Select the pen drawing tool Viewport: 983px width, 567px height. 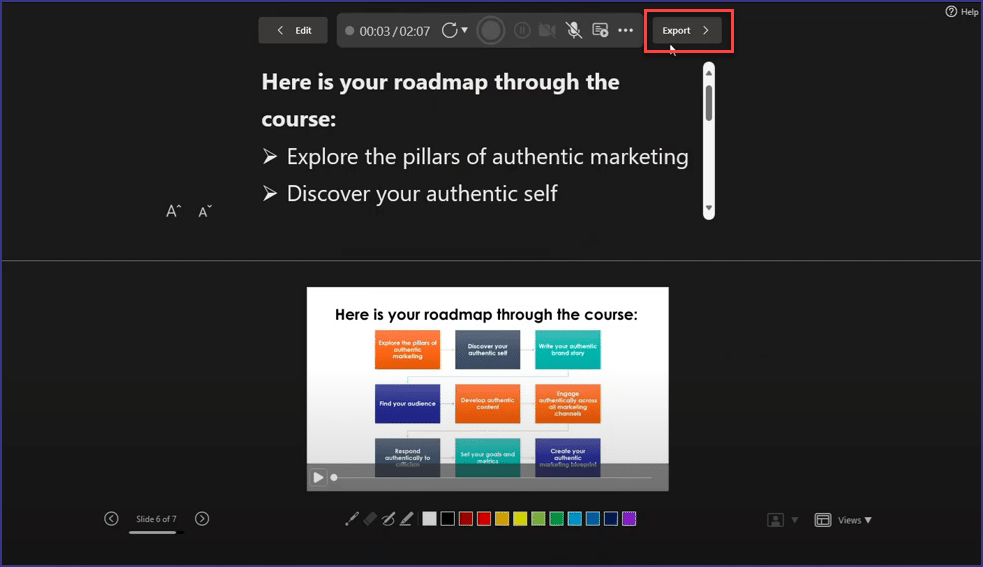point(388,519)
